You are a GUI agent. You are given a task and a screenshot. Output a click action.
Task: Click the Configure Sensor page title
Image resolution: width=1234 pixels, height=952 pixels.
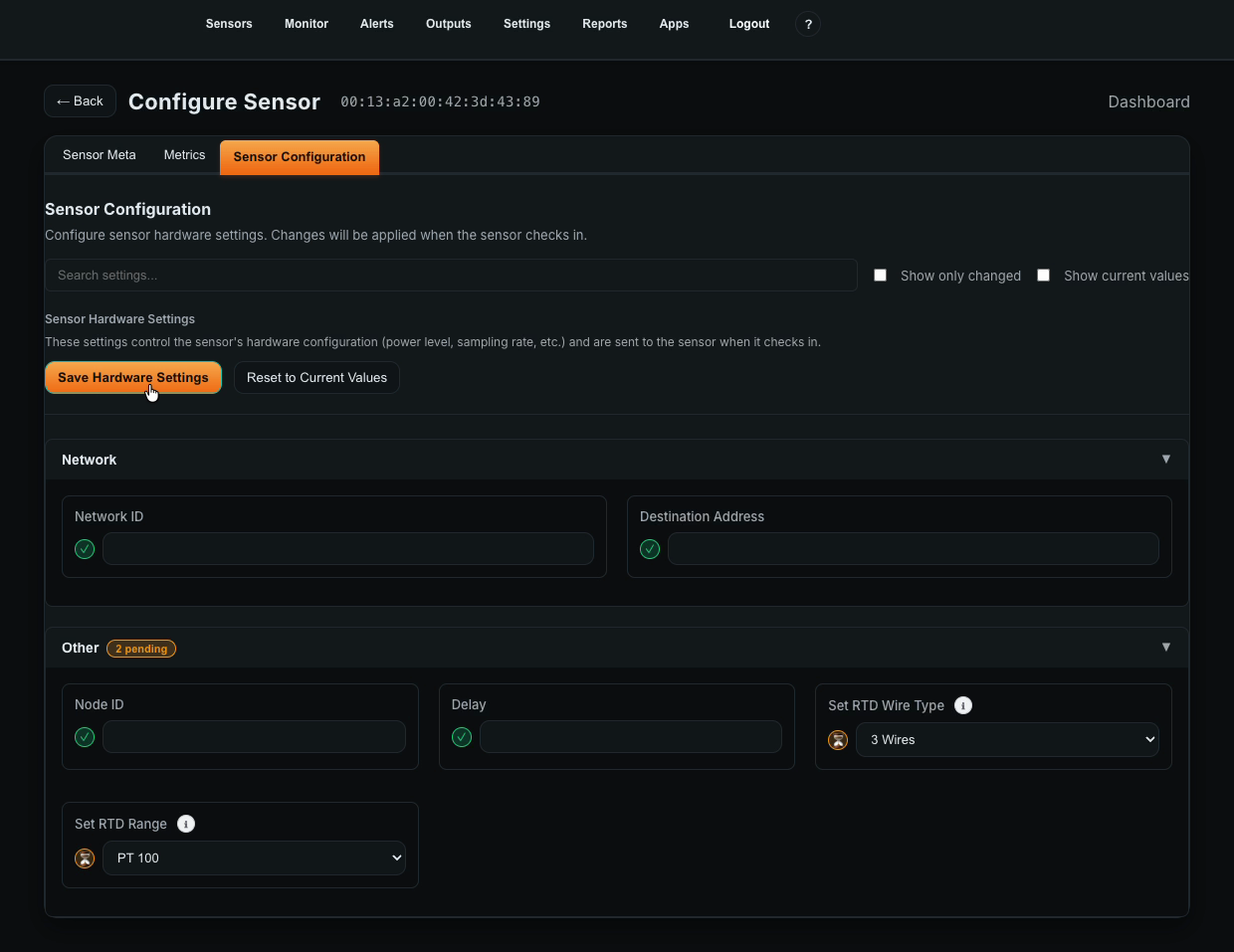tap(224, 101)
